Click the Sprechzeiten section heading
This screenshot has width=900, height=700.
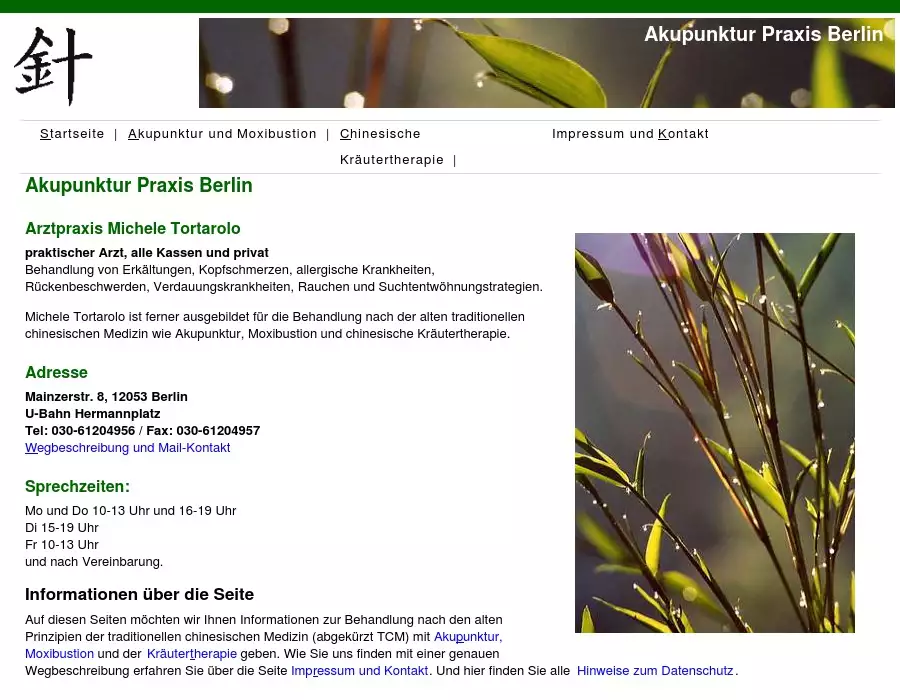(77, 487)
